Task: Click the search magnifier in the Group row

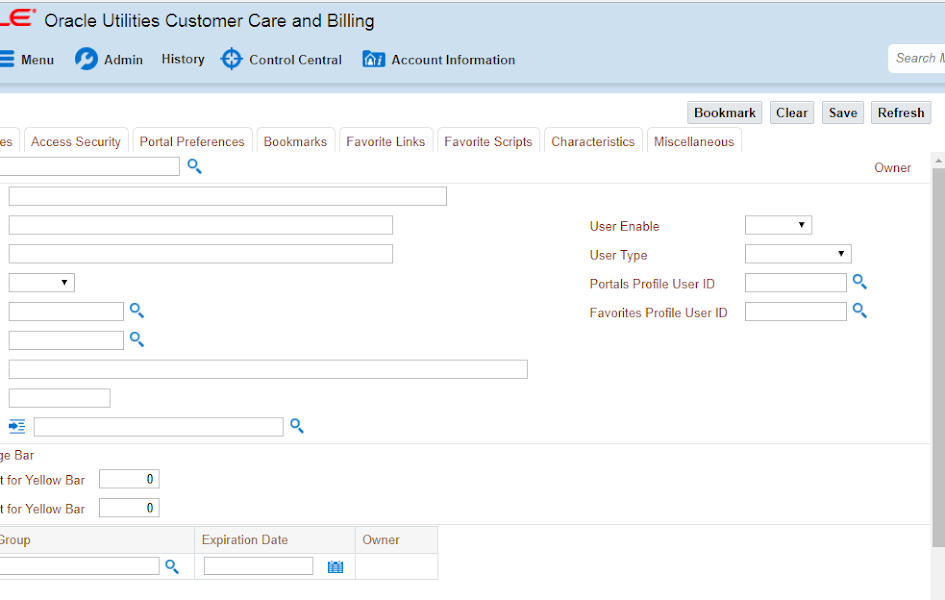Action: 172,566
